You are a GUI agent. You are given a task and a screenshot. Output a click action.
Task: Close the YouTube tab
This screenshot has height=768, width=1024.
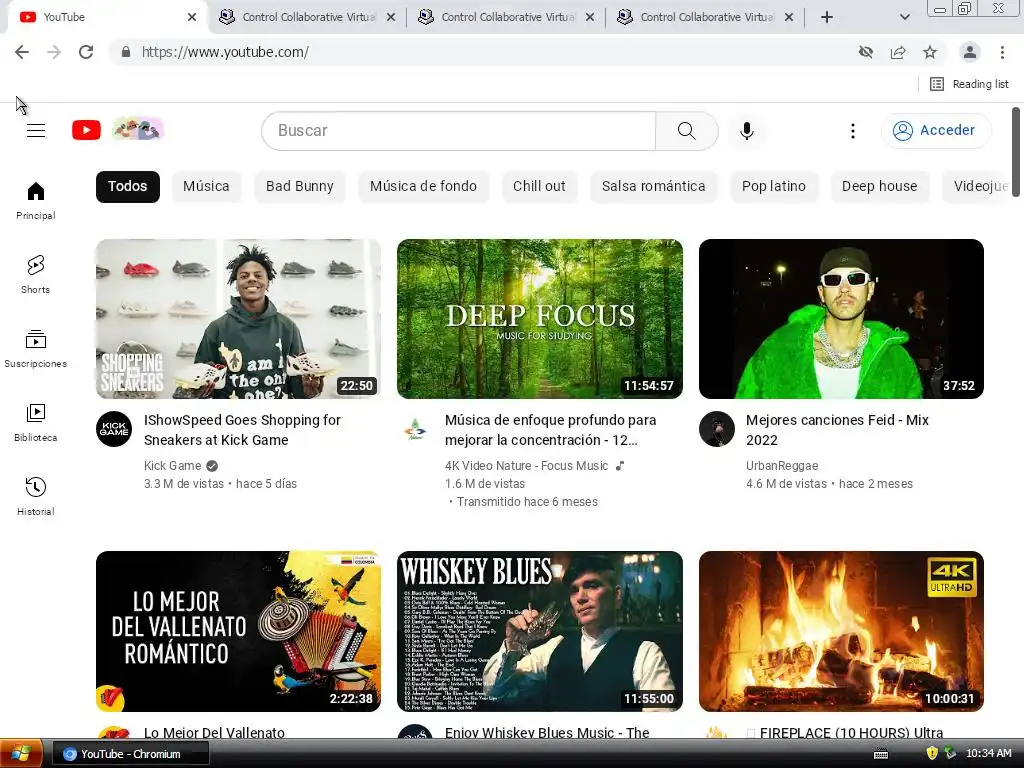tap(191, 17)
